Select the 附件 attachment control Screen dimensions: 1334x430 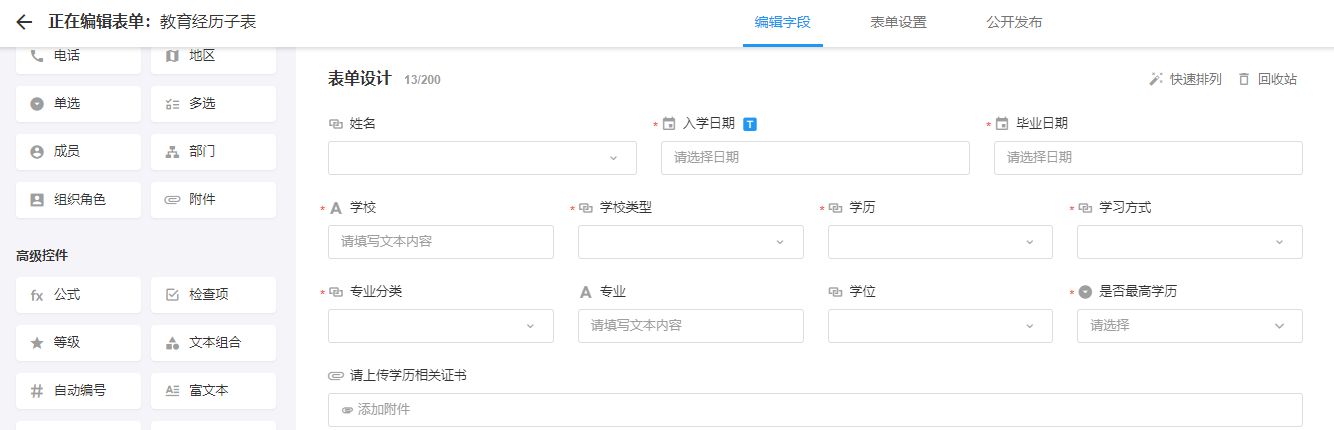point(213,200)
